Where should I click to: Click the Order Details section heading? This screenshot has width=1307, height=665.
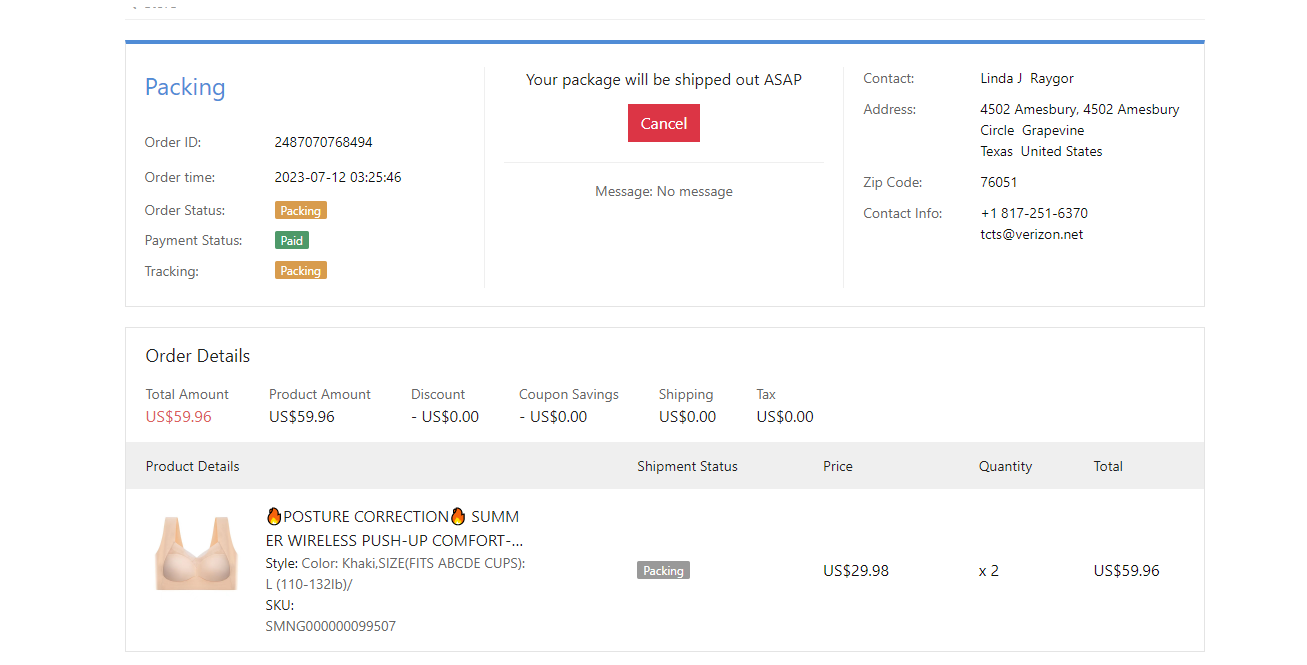(x=198, y=356)
